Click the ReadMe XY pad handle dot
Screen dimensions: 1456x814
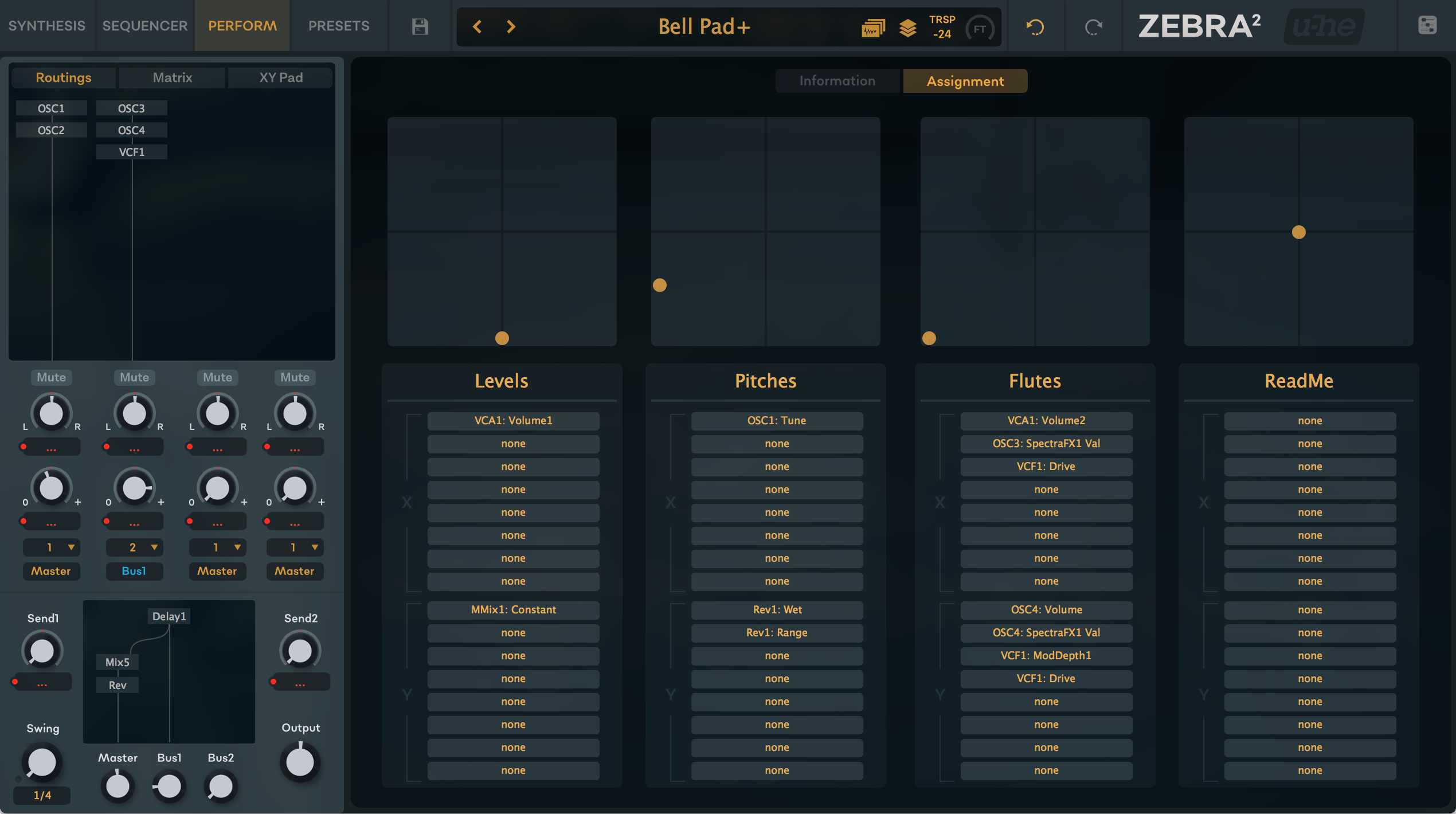point(1299,232)
